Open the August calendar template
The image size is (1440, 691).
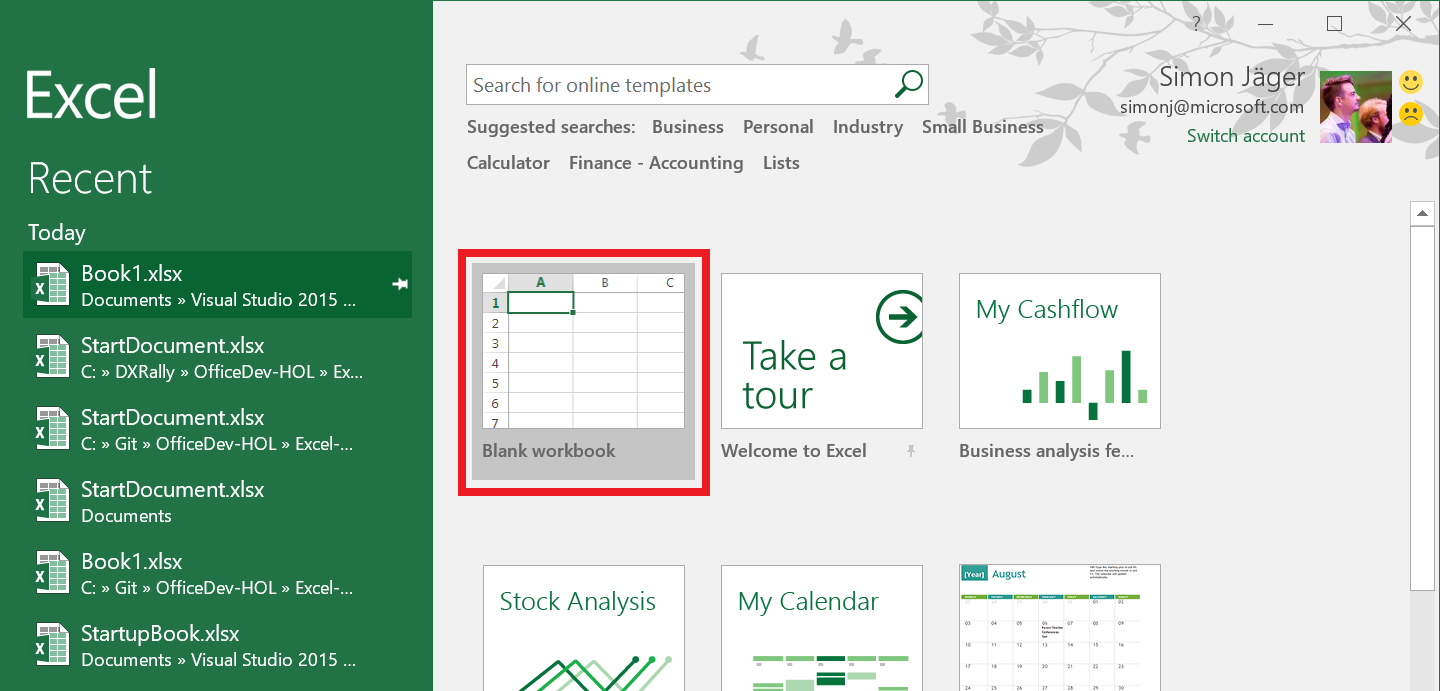1060,628
